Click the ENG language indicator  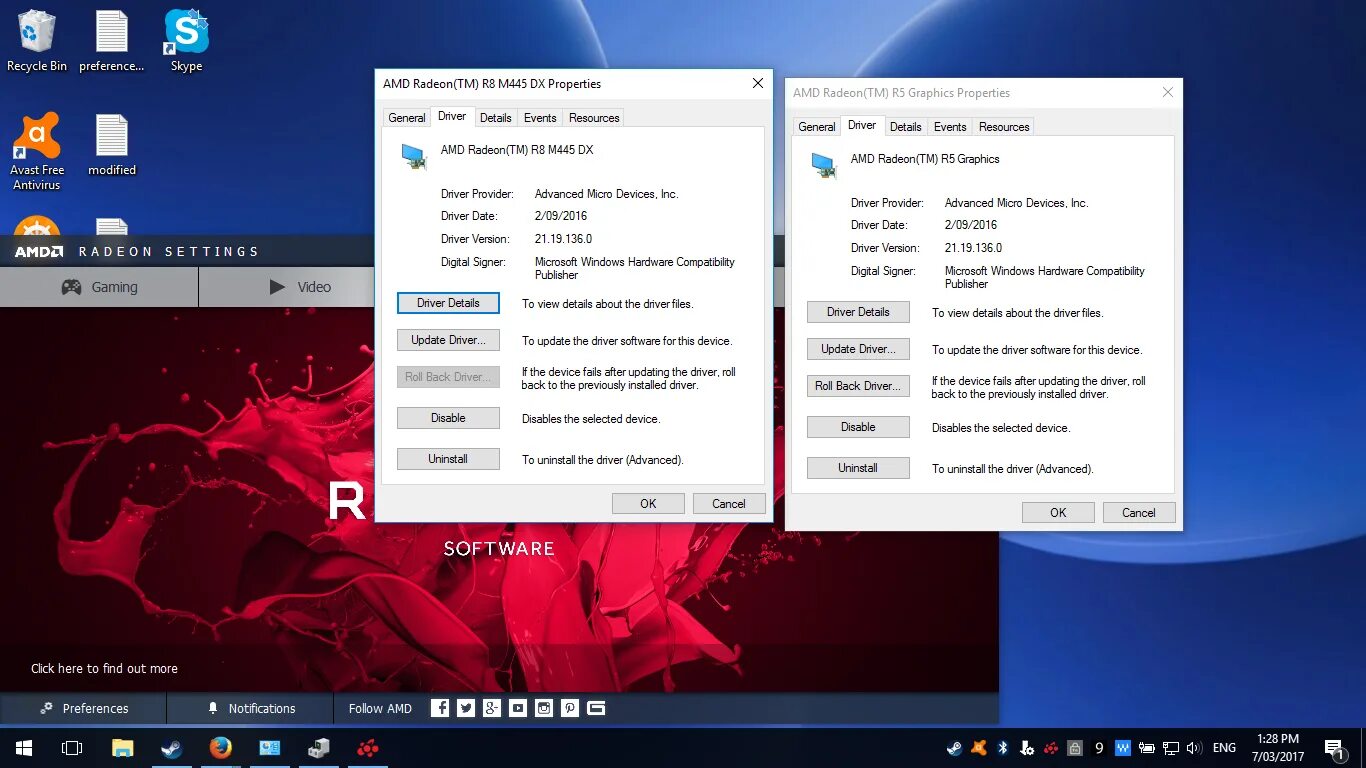coord(1224,748)
